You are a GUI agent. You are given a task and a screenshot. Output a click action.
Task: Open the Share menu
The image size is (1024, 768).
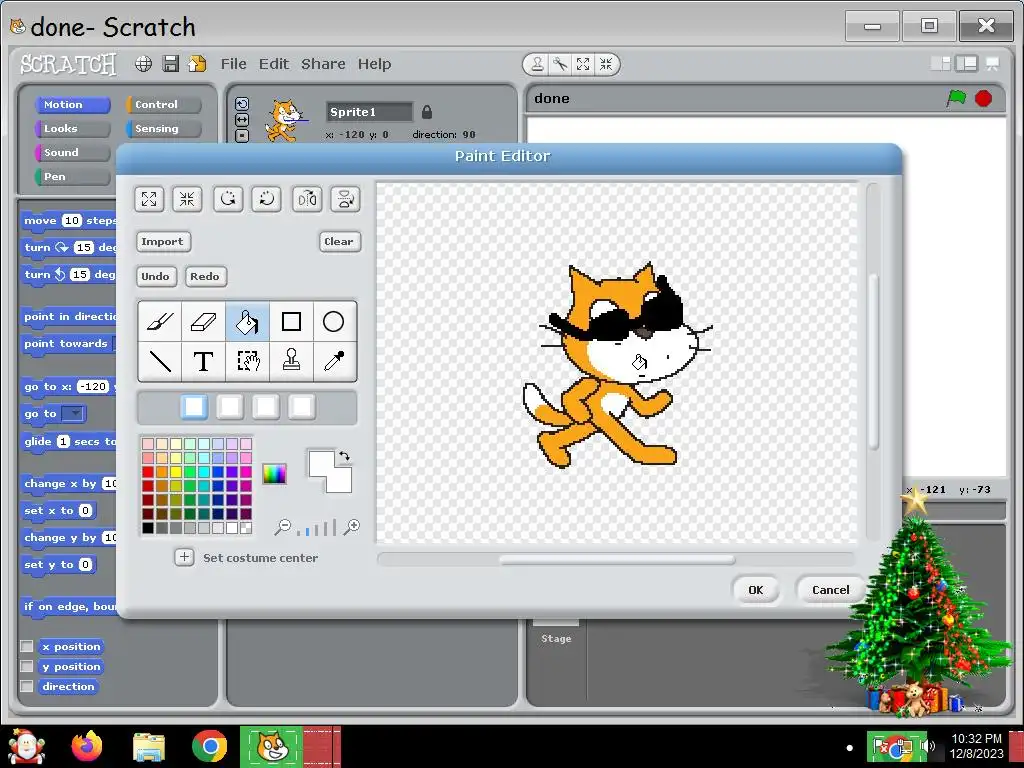tap(323, 64)
